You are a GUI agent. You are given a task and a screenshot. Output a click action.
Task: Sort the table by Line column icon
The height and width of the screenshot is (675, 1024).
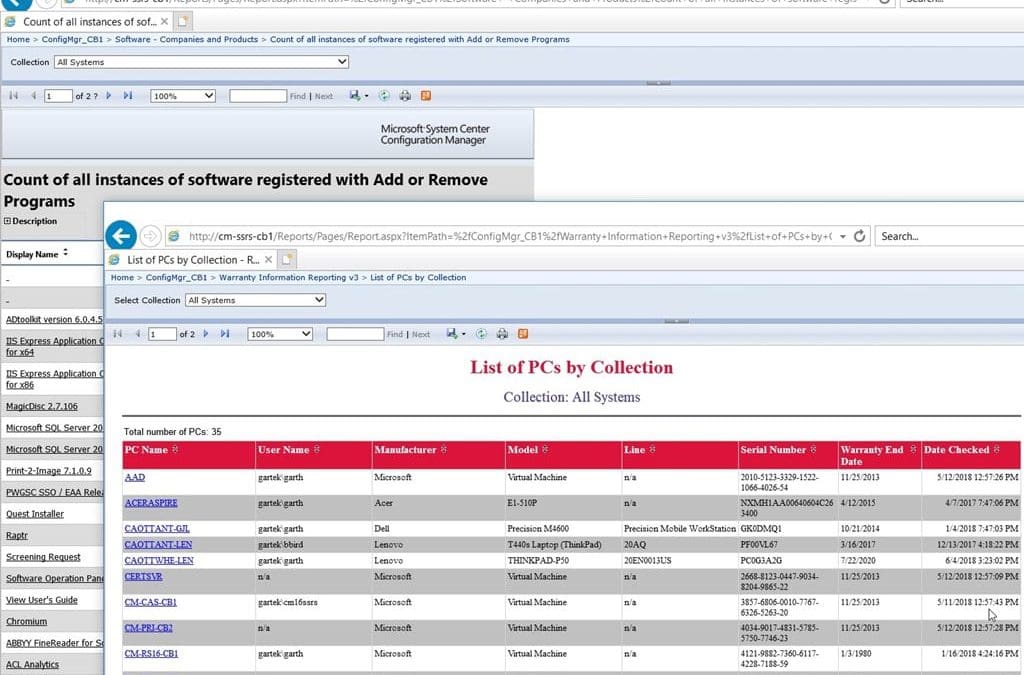(x=652, y=450)
